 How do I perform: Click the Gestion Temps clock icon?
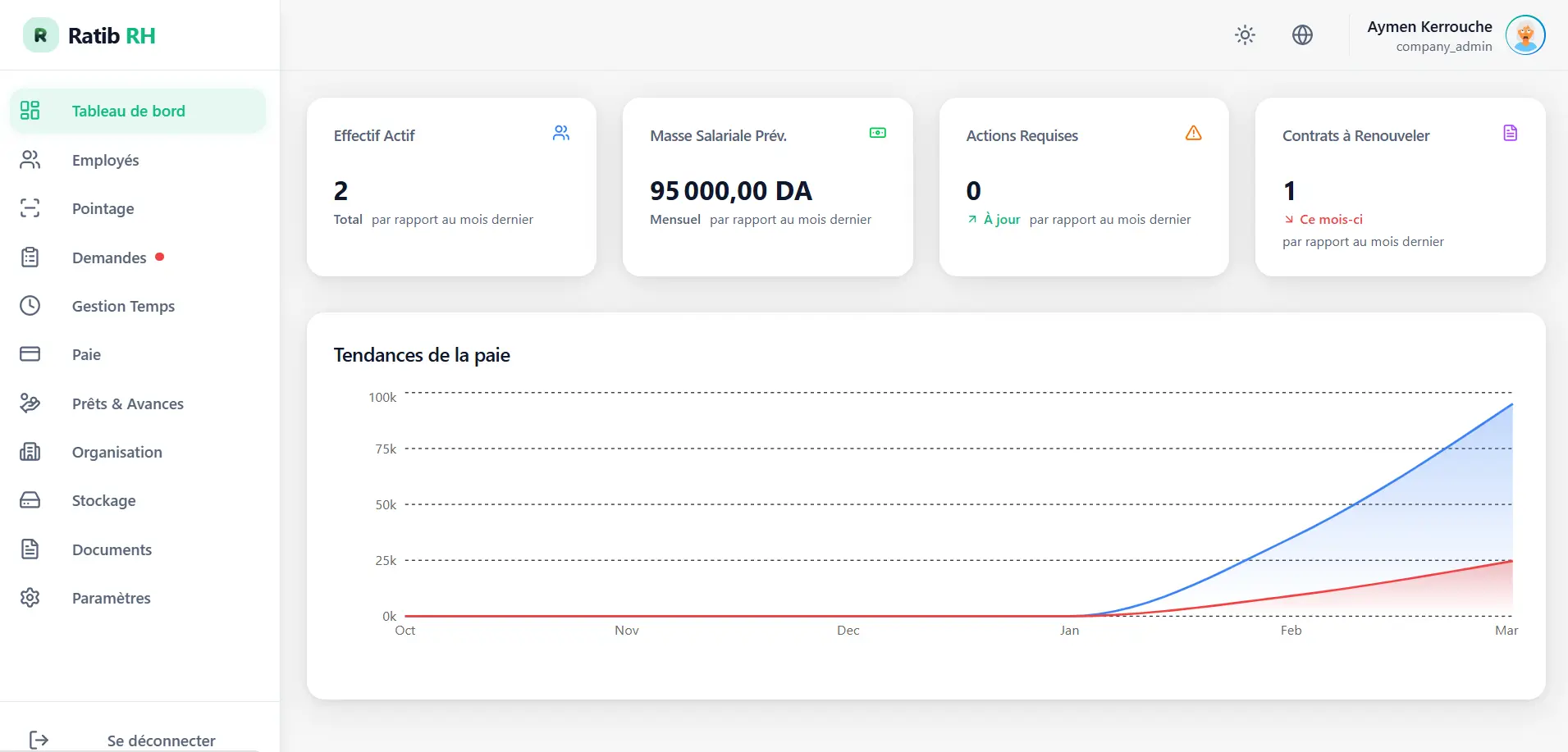30,305
